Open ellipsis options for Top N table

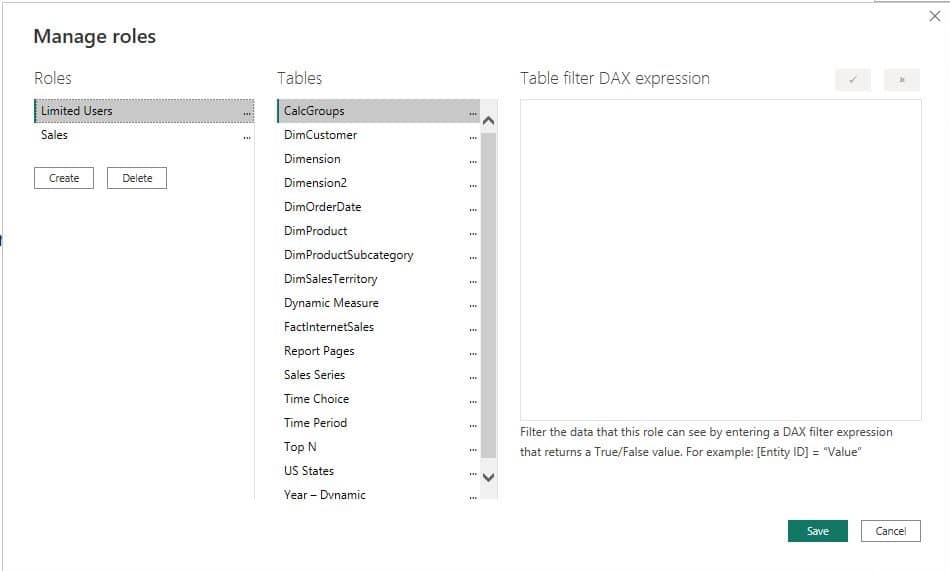(473, 449)
